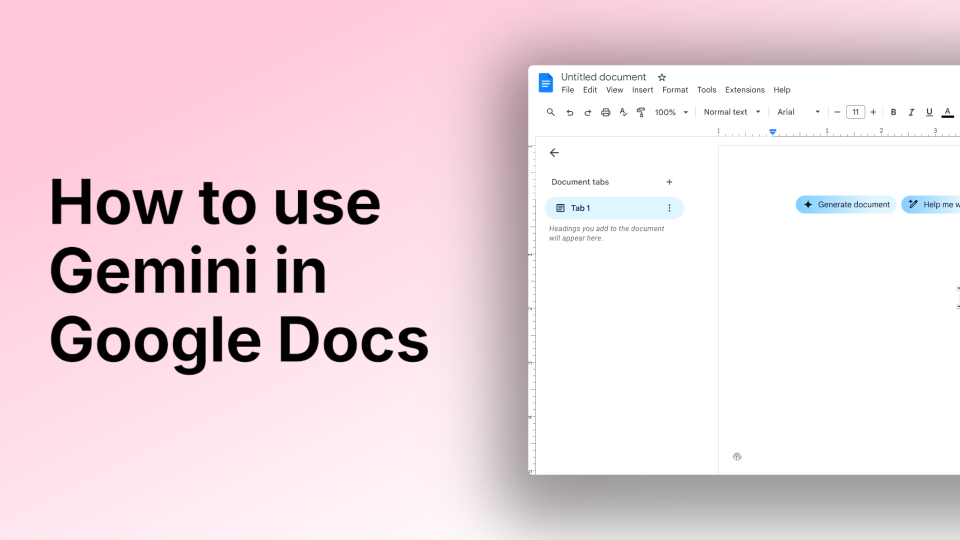This screenshot has height=540, width=960.
Task: Open the Edit menu
Action: coord(590,90)
